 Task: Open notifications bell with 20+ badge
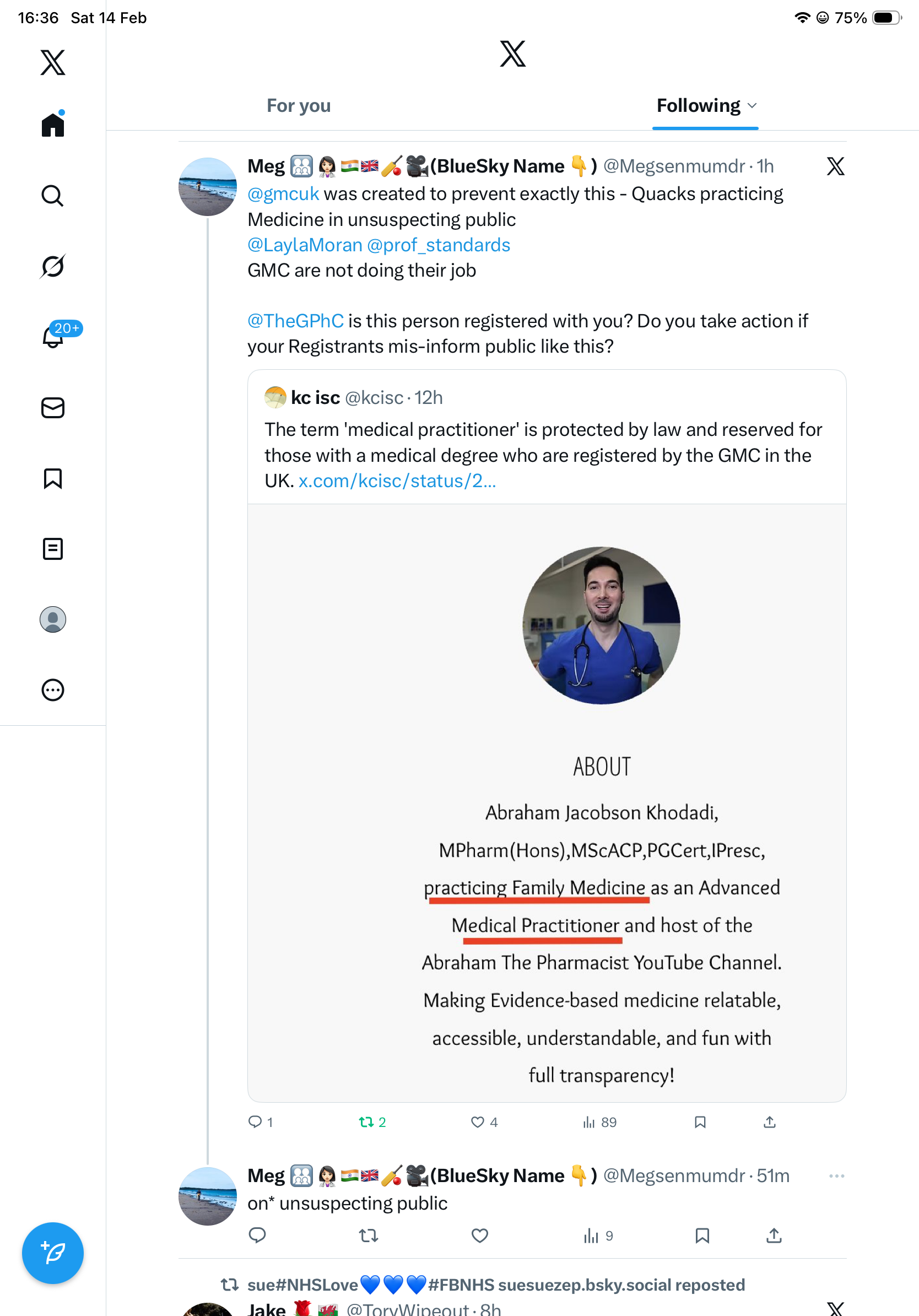[54, 337]
